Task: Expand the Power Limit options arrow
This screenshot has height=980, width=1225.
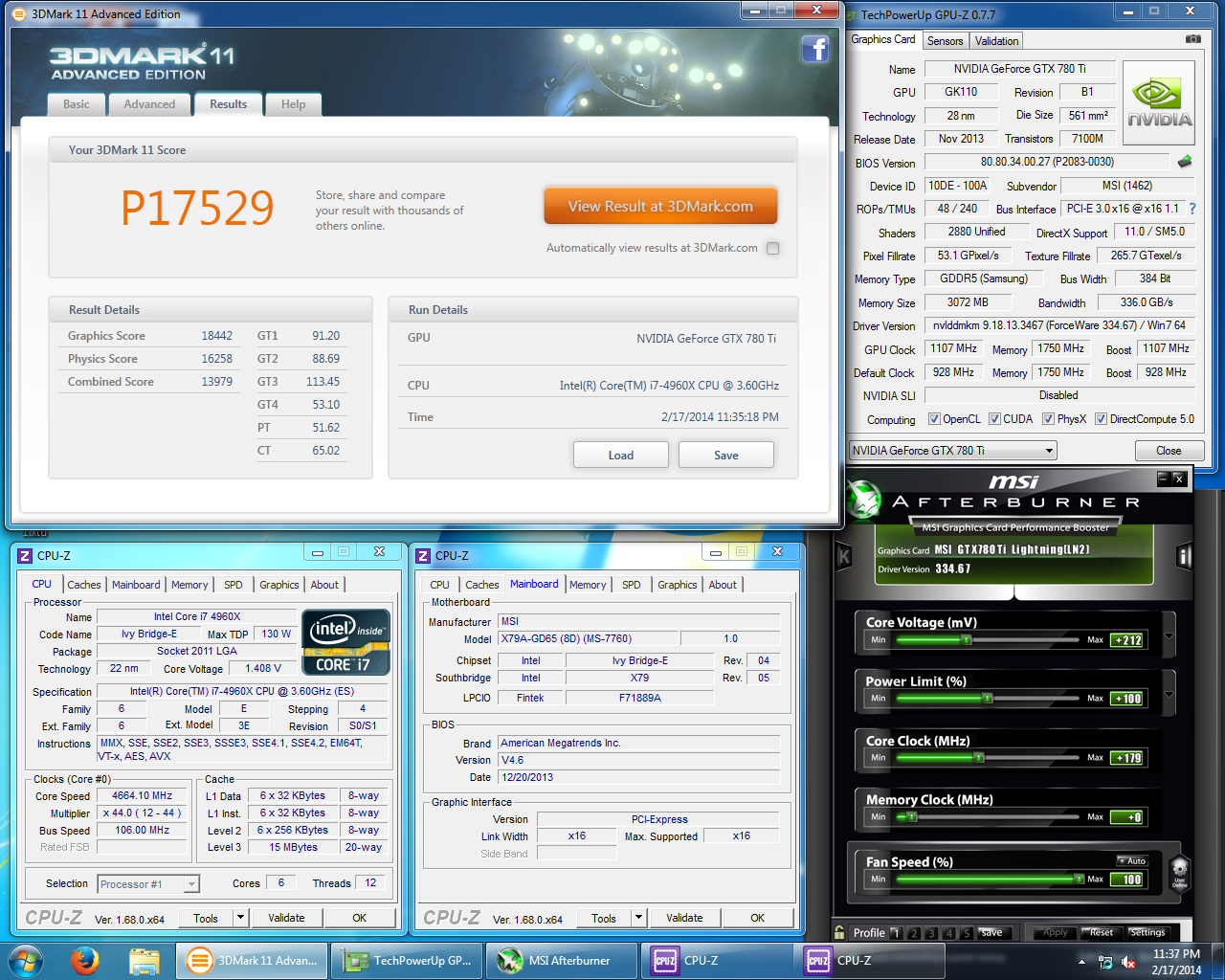Action: pyautogui.click(x=1169, y=696)
